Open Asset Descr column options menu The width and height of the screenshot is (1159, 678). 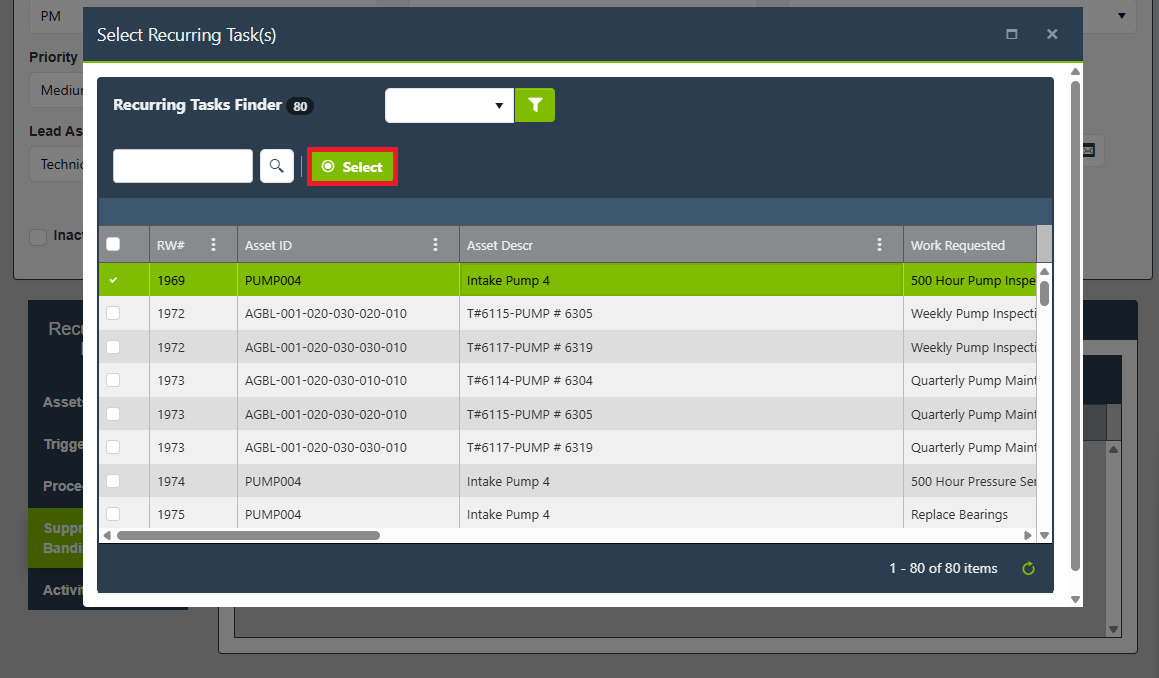[879, 245]
